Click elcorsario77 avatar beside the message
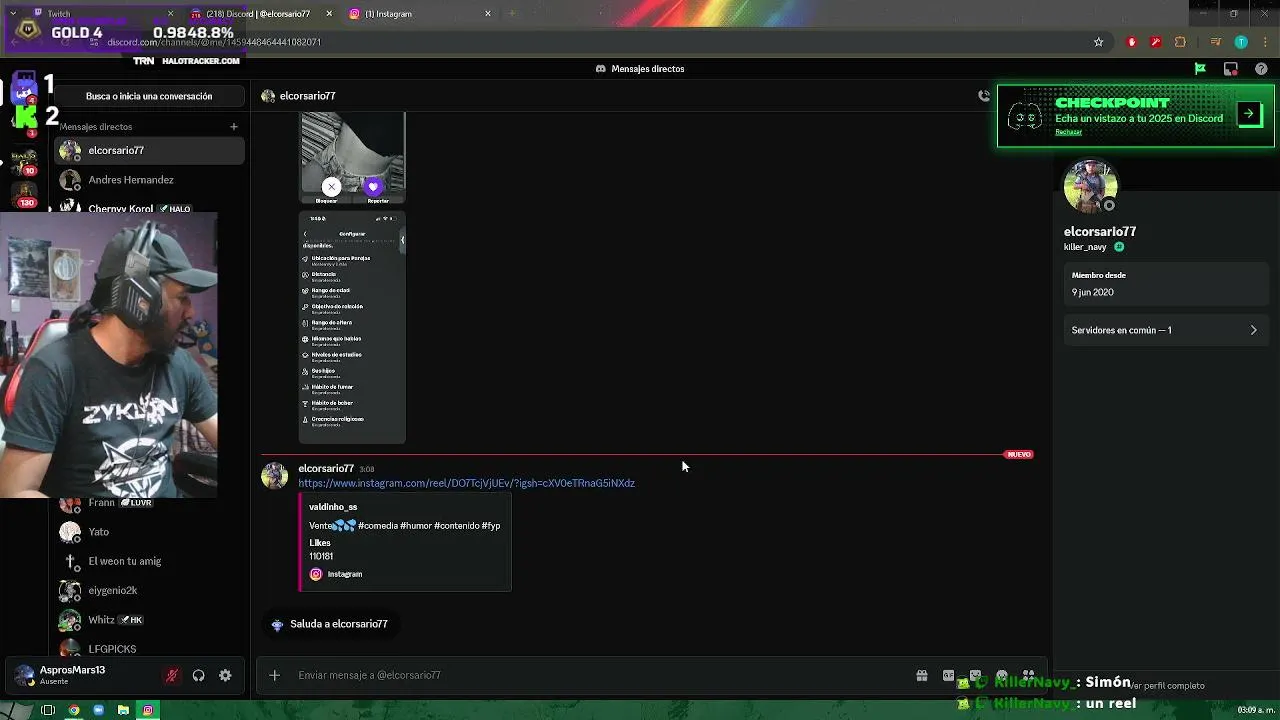The width and height of the screenshot is (1280, 720). pyautogui.click(x=275, y=476)
